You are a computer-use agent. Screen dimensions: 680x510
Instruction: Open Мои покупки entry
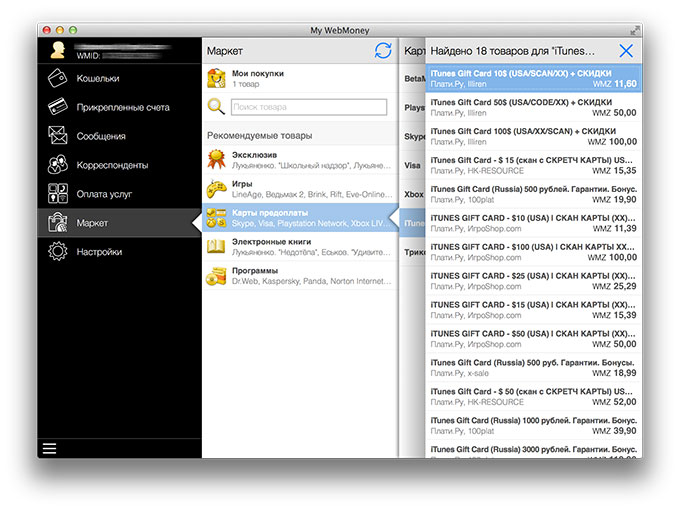300,78
